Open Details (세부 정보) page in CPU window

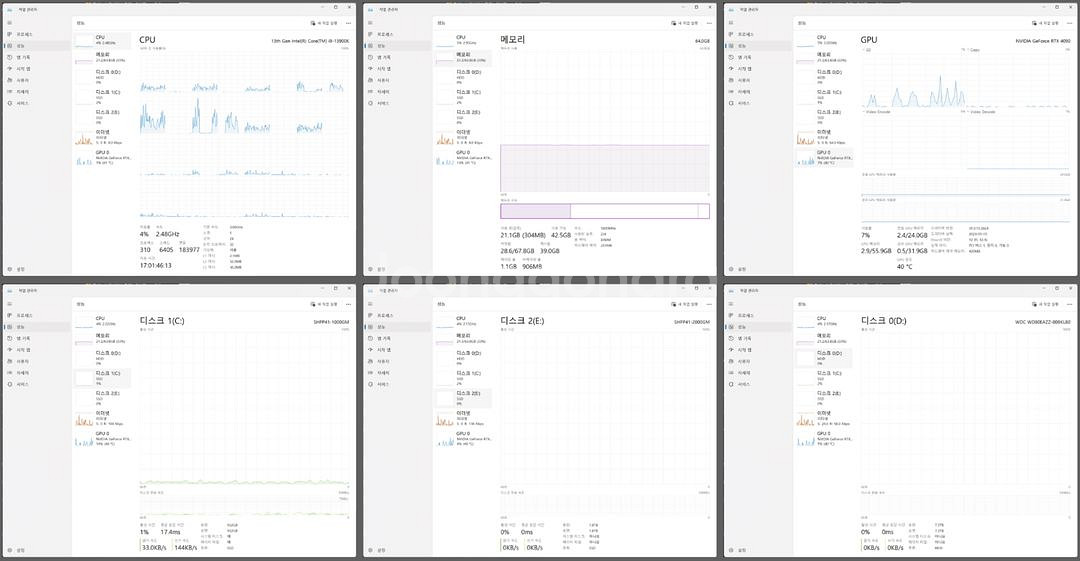pos(36,92)
